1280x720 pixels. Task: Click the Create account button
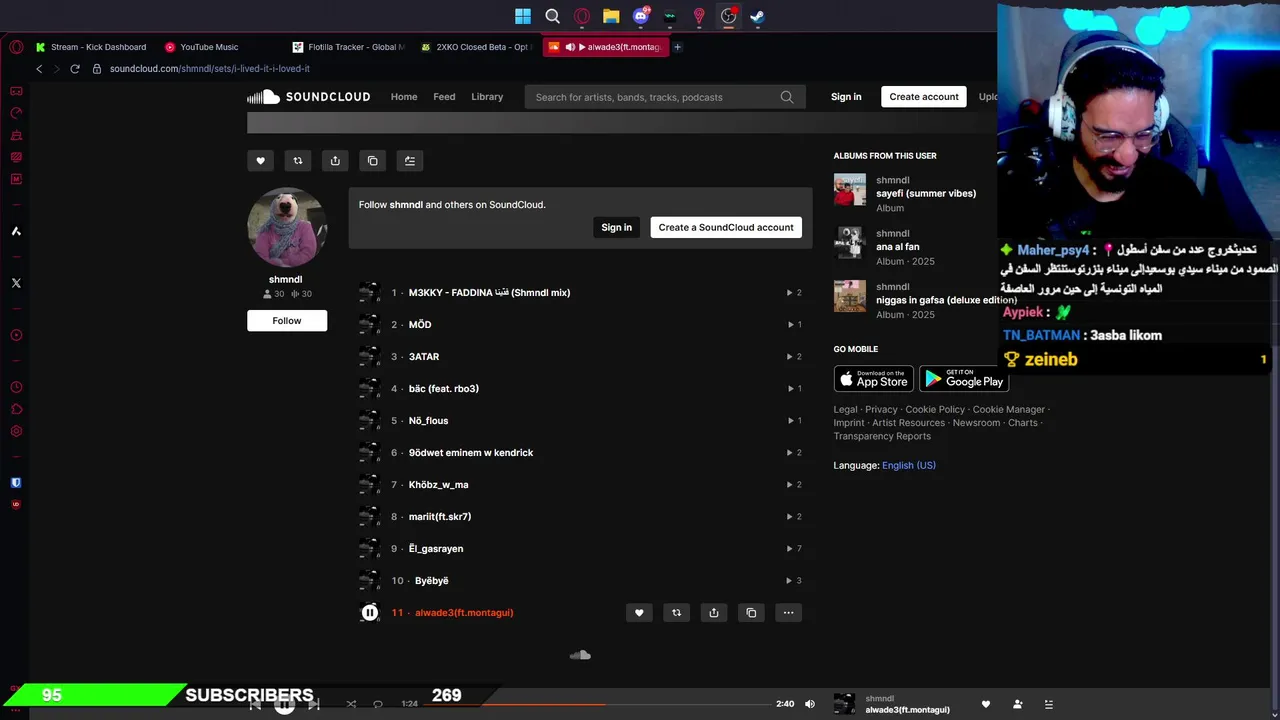point(924,97)
